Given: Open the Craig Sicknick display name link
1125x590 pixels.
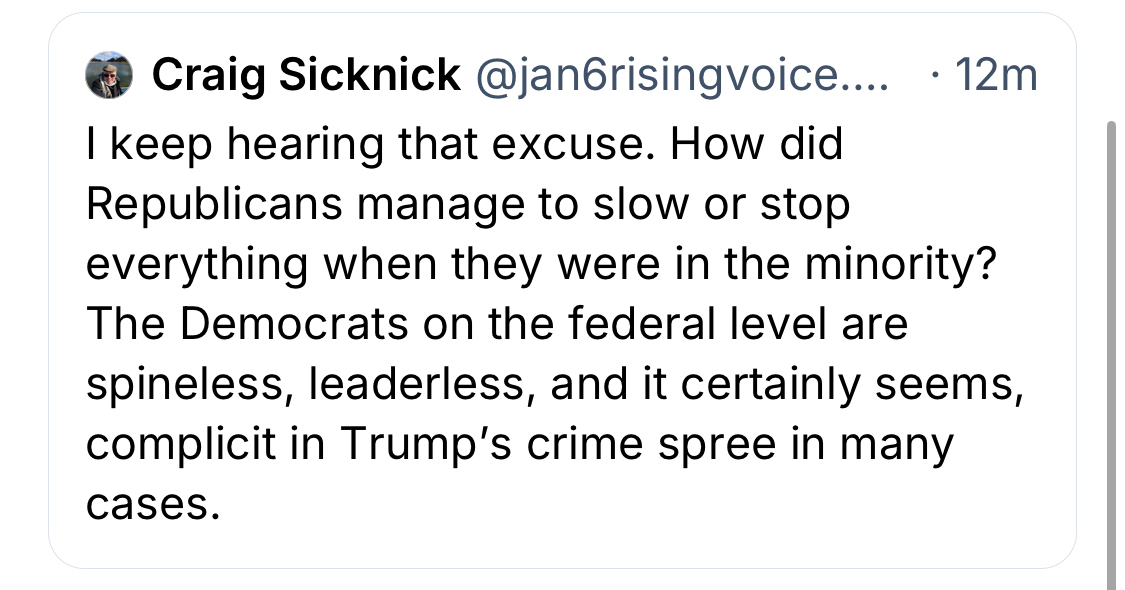Looking at the screenshot, I should click(x=306, y=76).
